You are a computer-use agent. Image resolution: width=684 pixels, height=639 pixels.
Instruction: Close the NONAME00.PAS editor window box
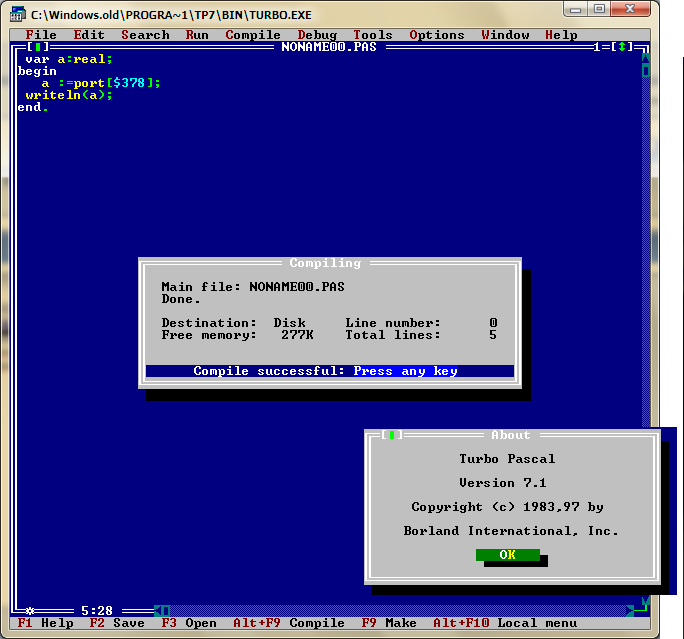pyautogui.click(x=37, y=47)
